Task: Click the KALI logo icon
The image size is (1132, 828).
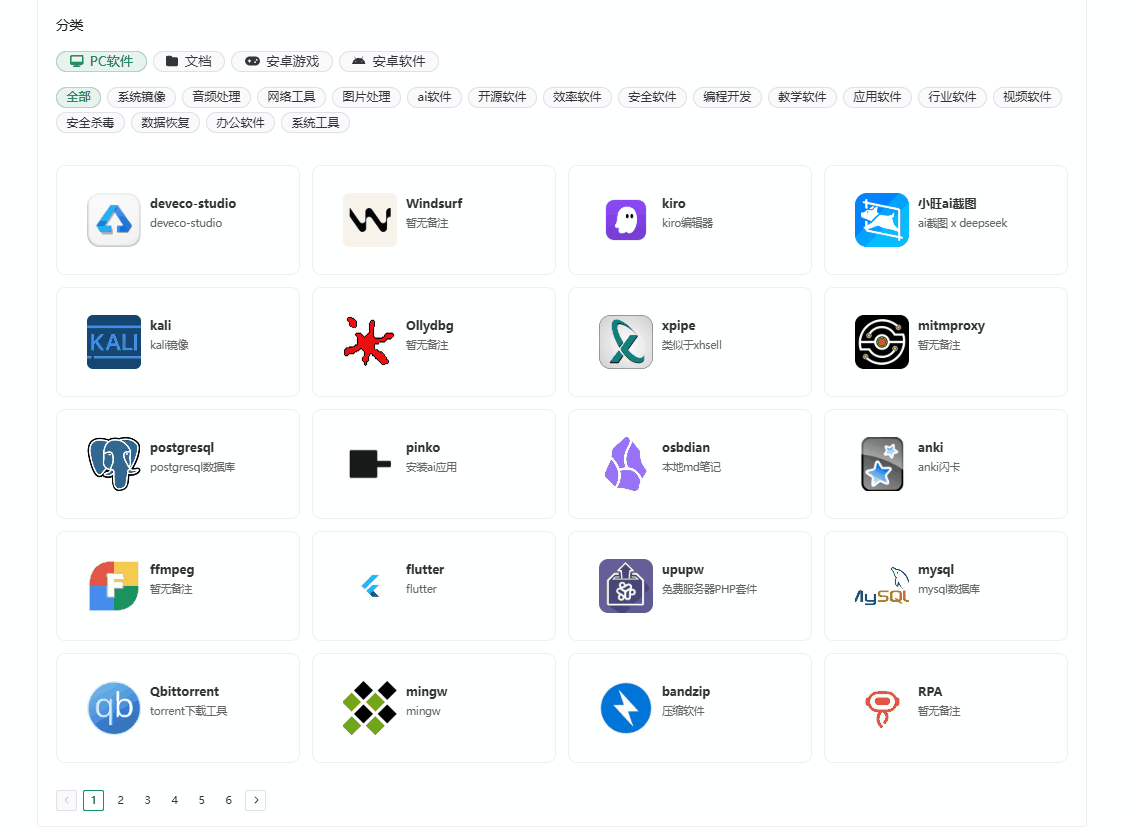Action: point(114,342)
